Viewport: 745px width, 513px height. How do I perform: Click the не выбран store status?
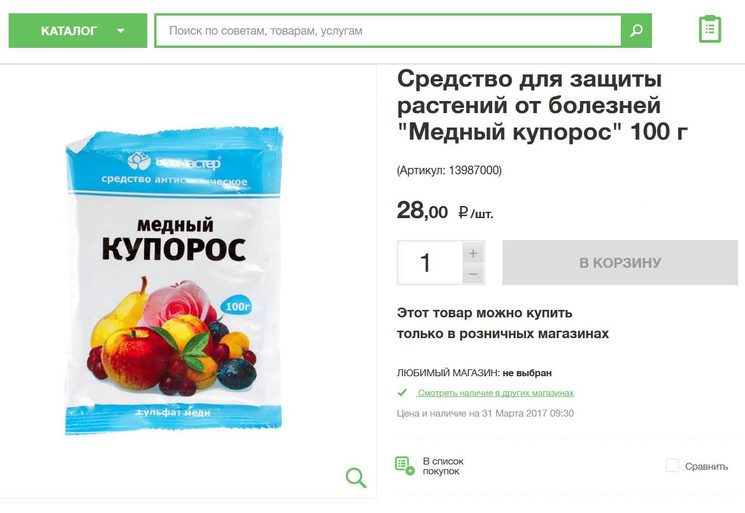[526, 373]
